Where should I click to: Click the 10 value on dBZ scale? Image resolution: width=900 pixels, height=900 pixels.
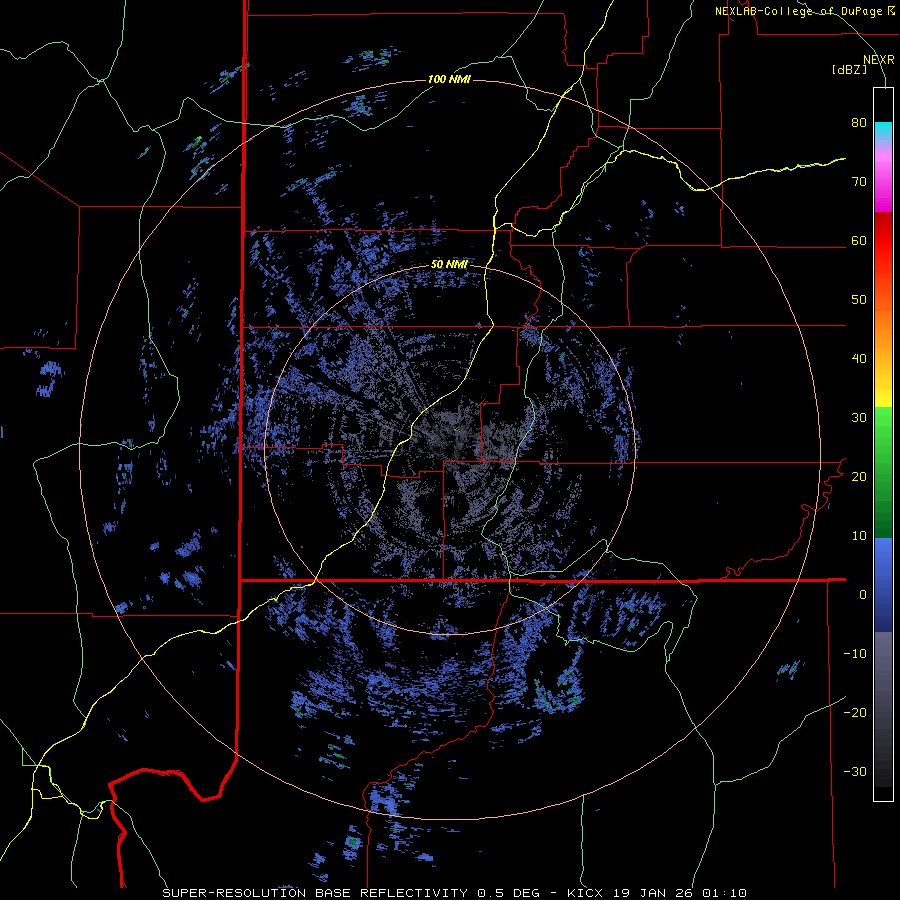coord(859,536)
